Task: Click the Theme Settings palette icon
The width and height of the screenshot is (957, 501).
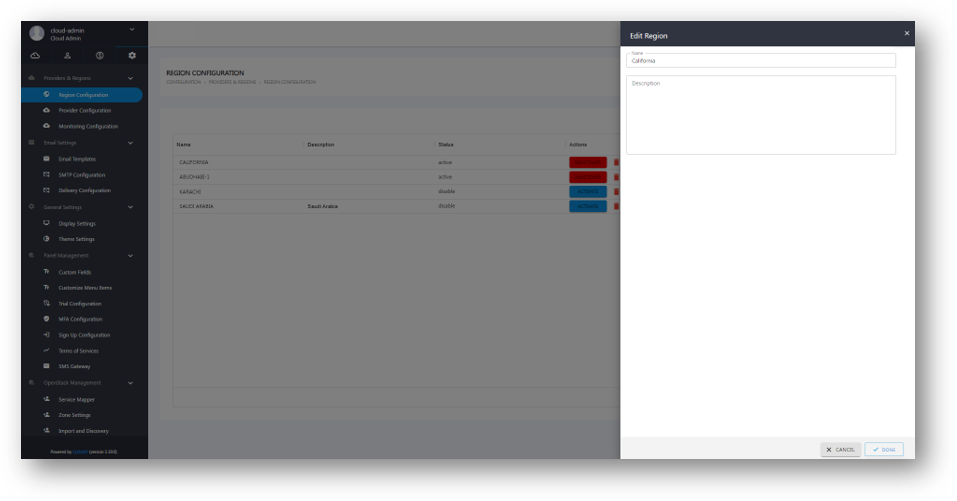Action: click(x=47, y=239)
